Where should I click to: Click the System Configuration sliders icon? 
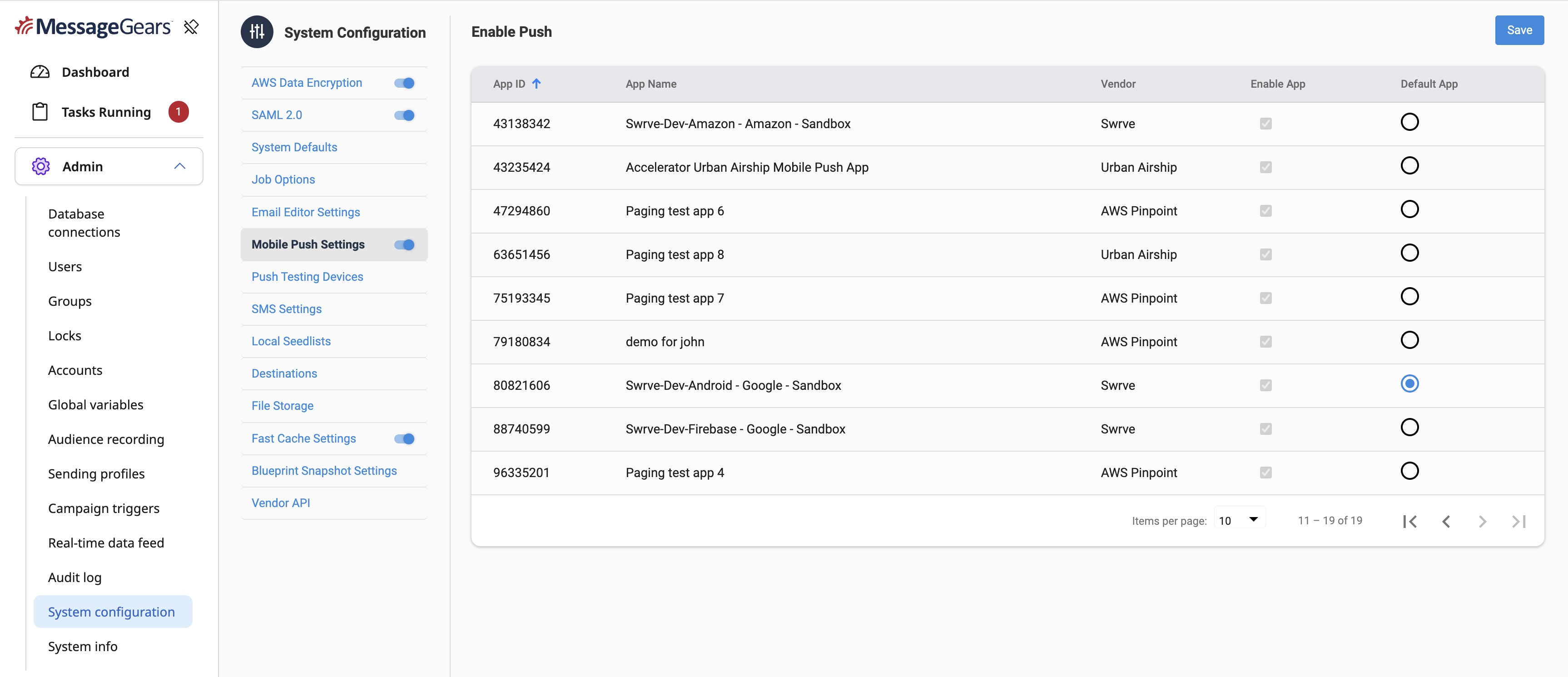click(x=257, y=32)
